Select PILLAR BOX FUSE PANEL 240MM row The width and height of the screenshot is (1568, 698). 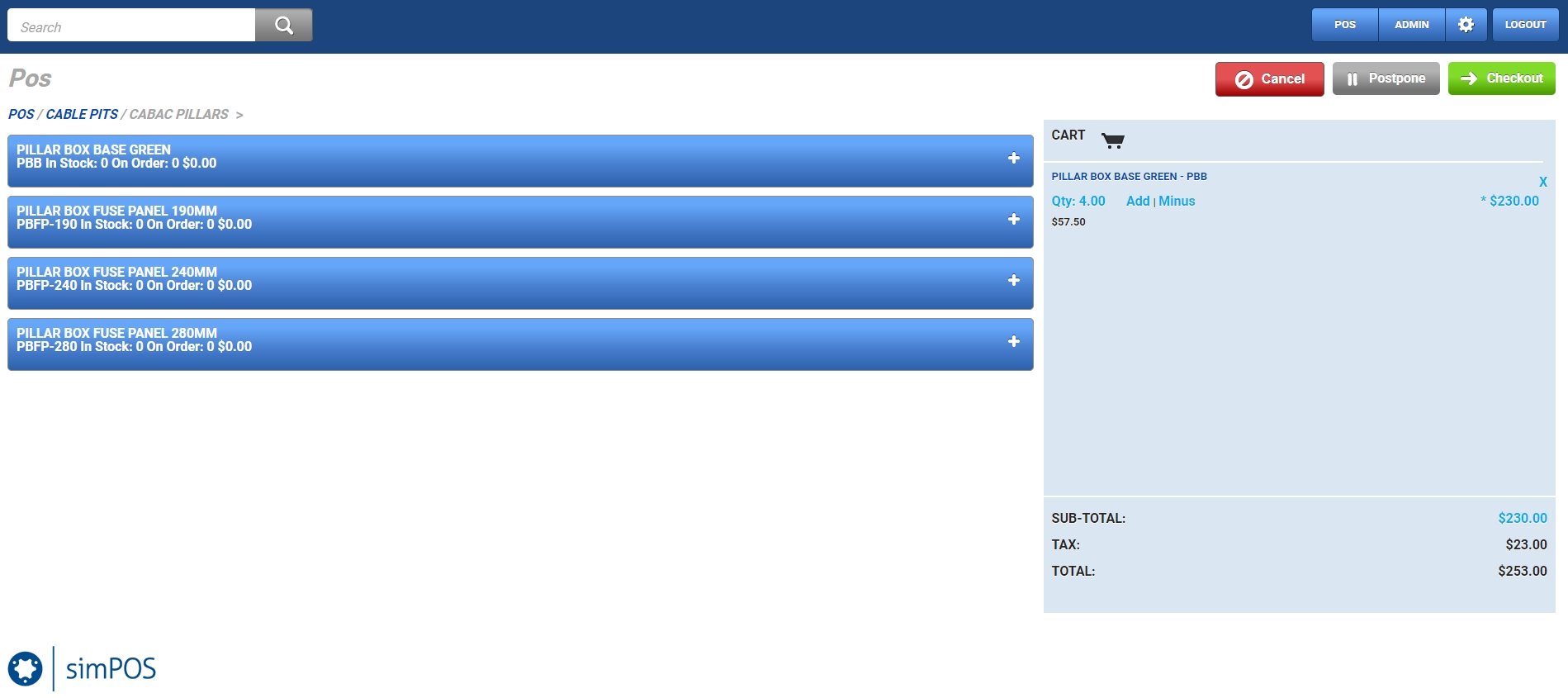click(x=520, y=283)
